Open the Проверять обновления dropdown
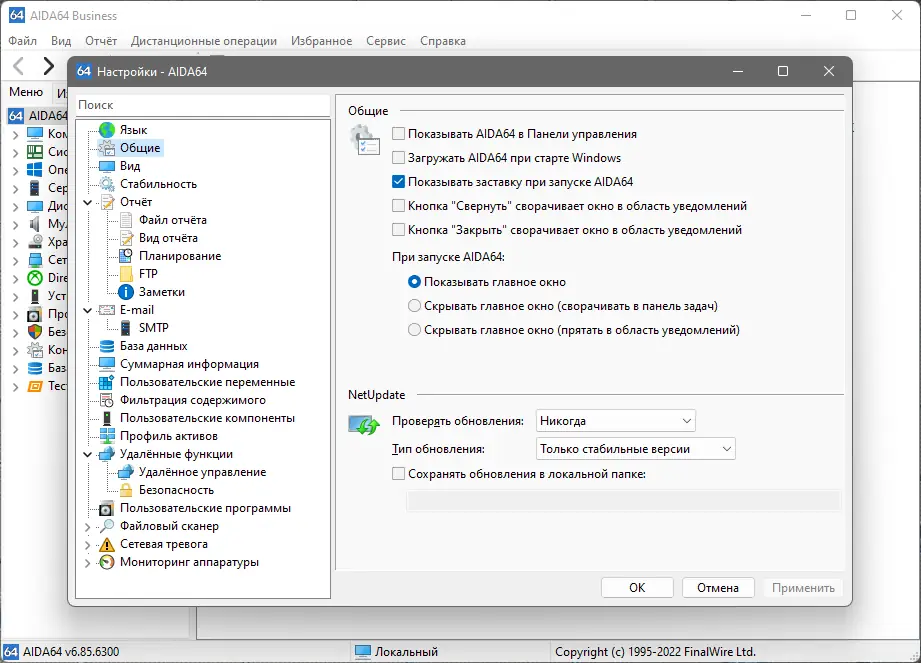Screen dimensions: 921x663 [x=616, y=421]
